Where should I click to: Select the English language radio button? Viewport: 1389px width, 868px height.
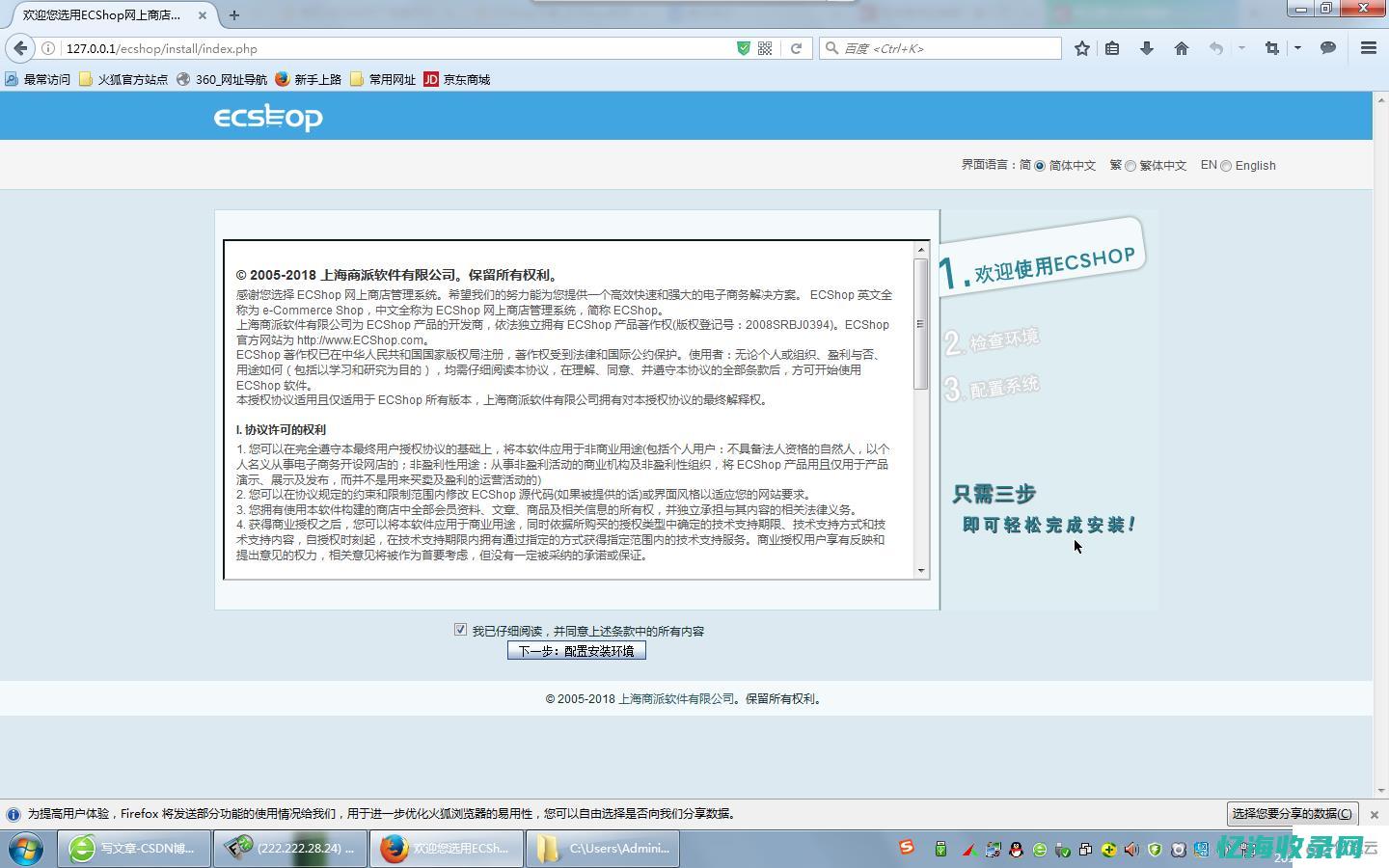tap(1224, 165)
